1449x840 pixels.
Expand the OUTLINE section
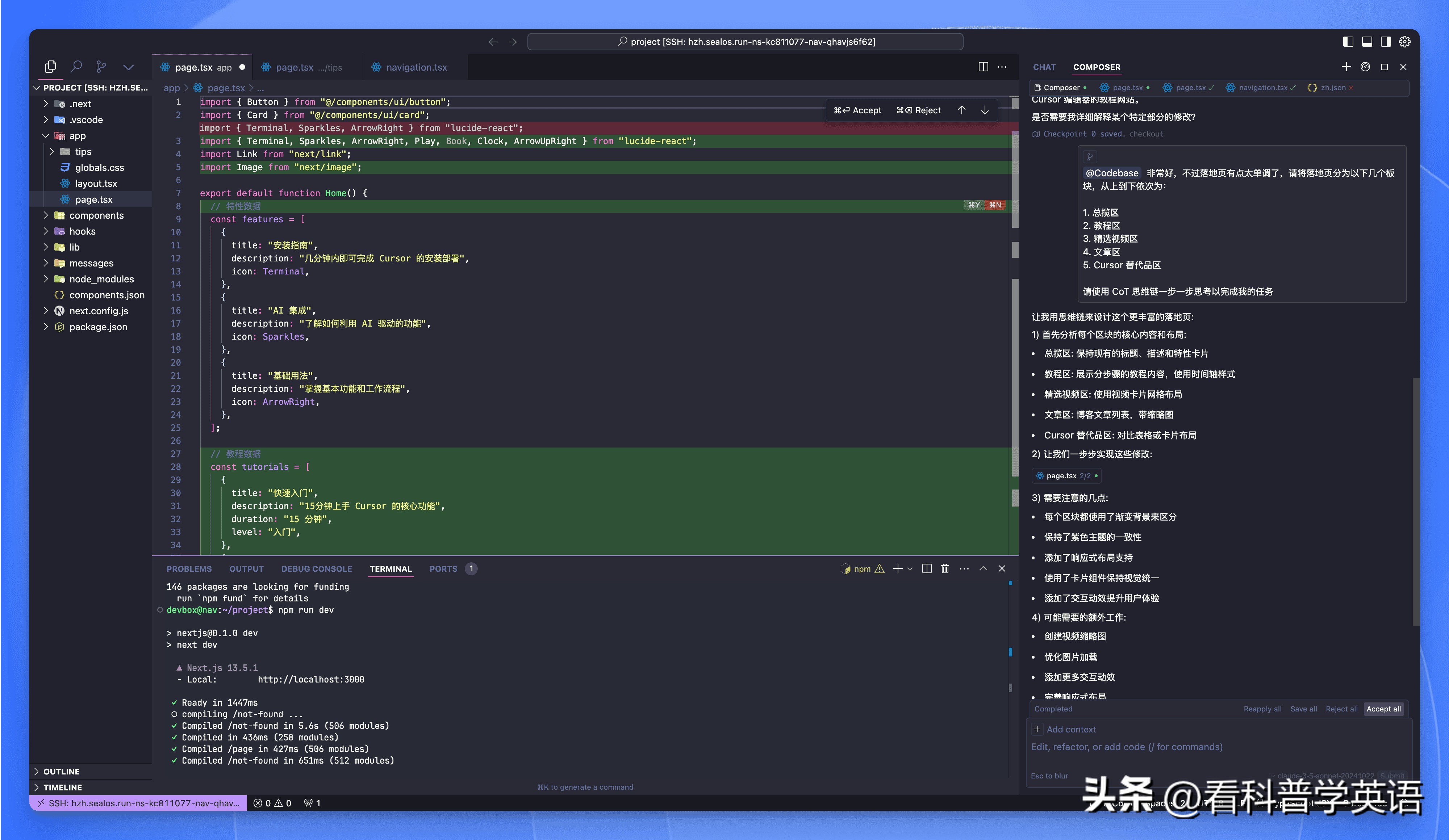tap(62, 771)
